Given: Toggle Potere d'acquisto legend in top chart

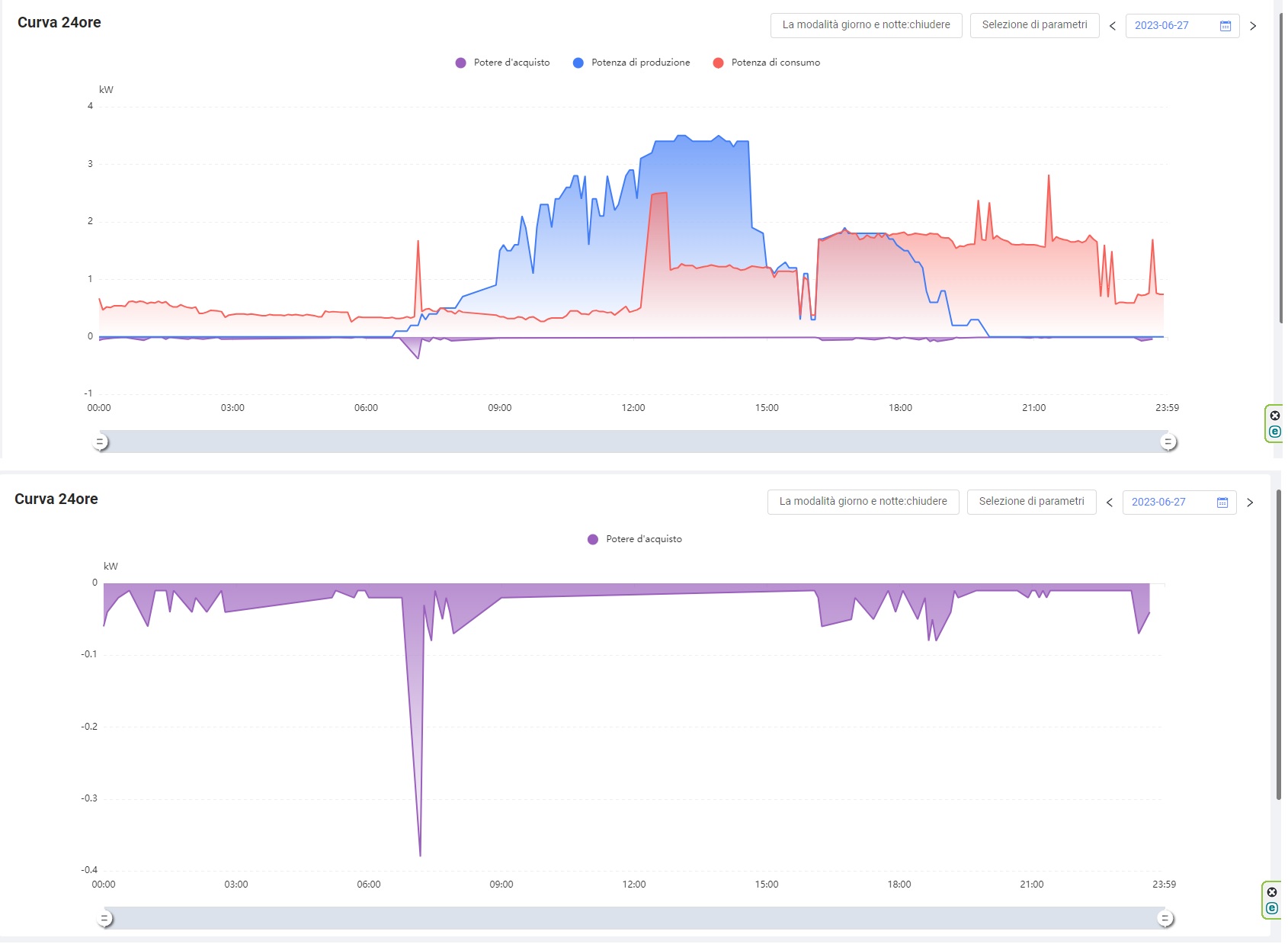Looking at the screenshot, I should (502, 63).
